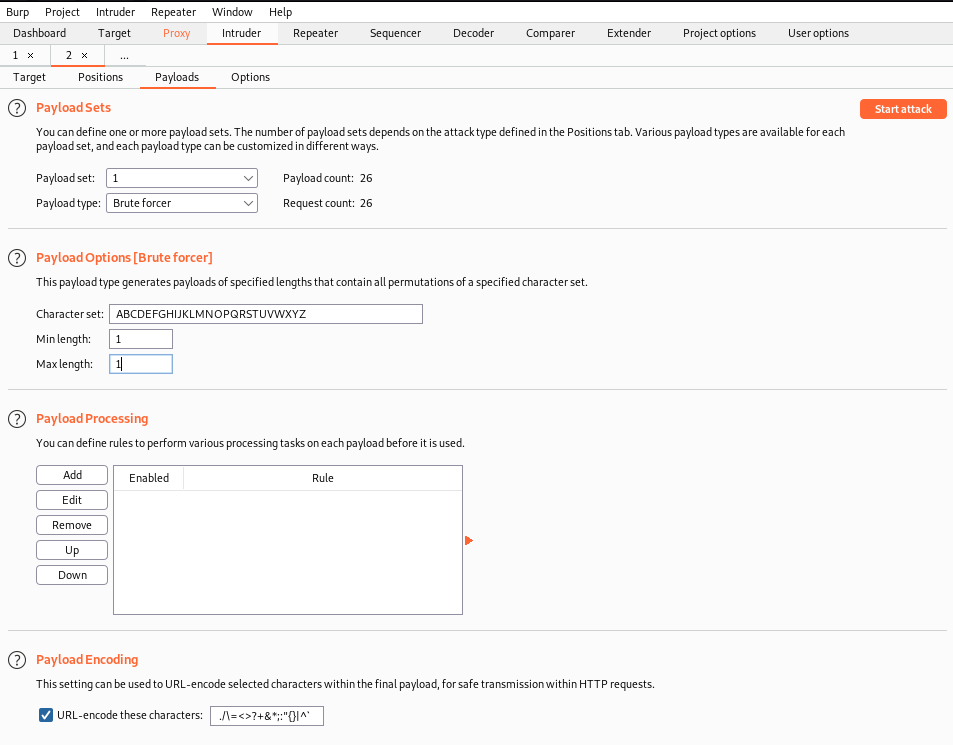This screenshot has width=953, height=745.
Task: Focus the URL-encode characters text field
Action: coord(267,716)
